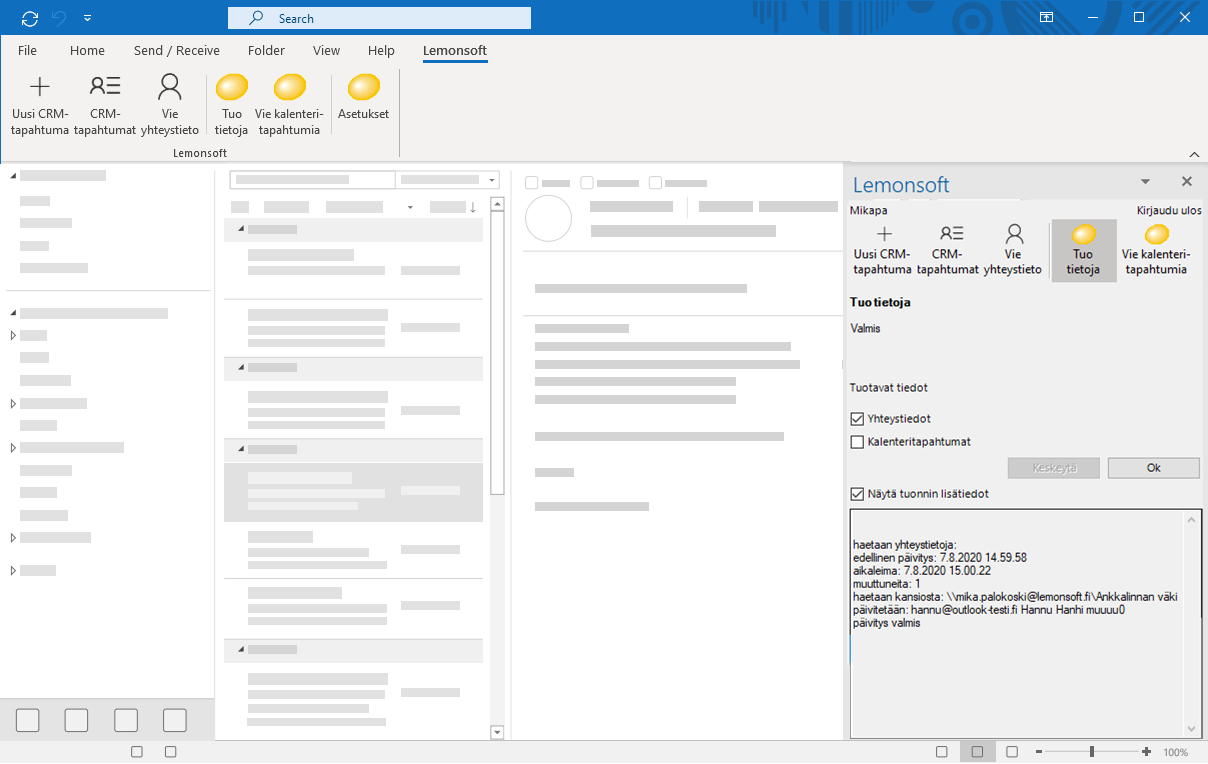Toggle Näytä tuonnin lisätiedot checkbox
The height and width of the screenshot is (764, 1208).
pos(857,494)
